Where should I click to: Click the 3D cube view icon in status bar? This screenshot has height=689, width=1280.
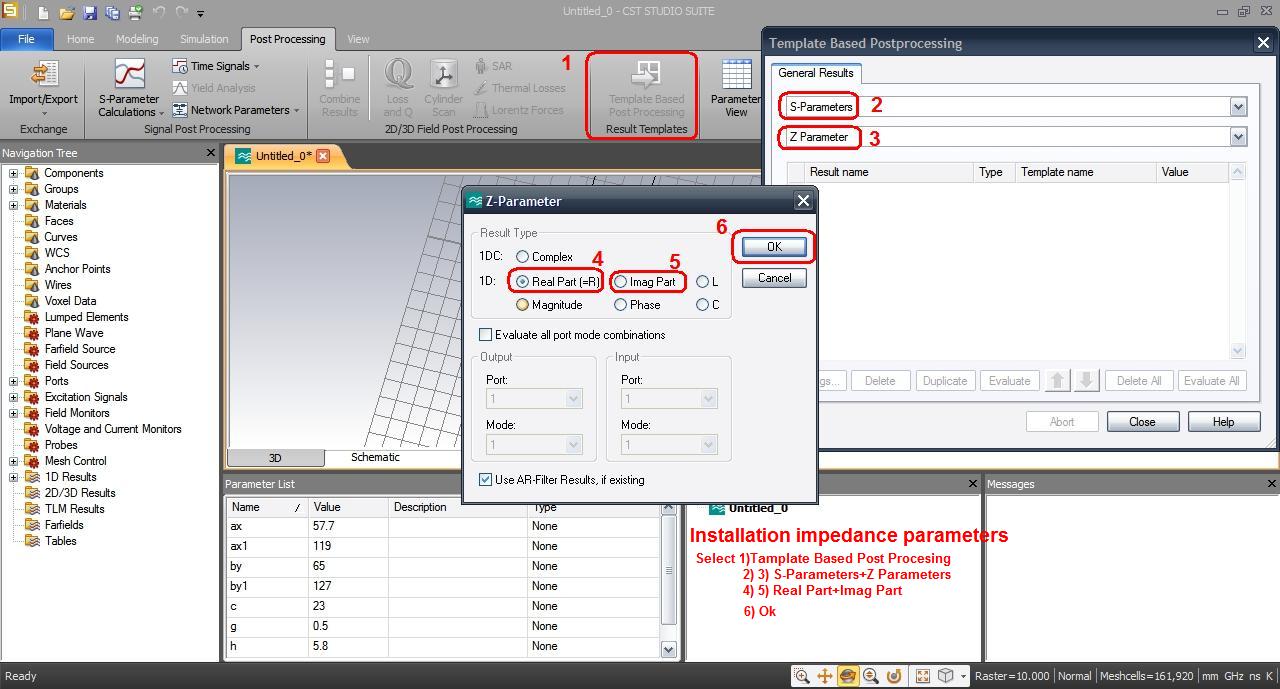click(945, 676)
